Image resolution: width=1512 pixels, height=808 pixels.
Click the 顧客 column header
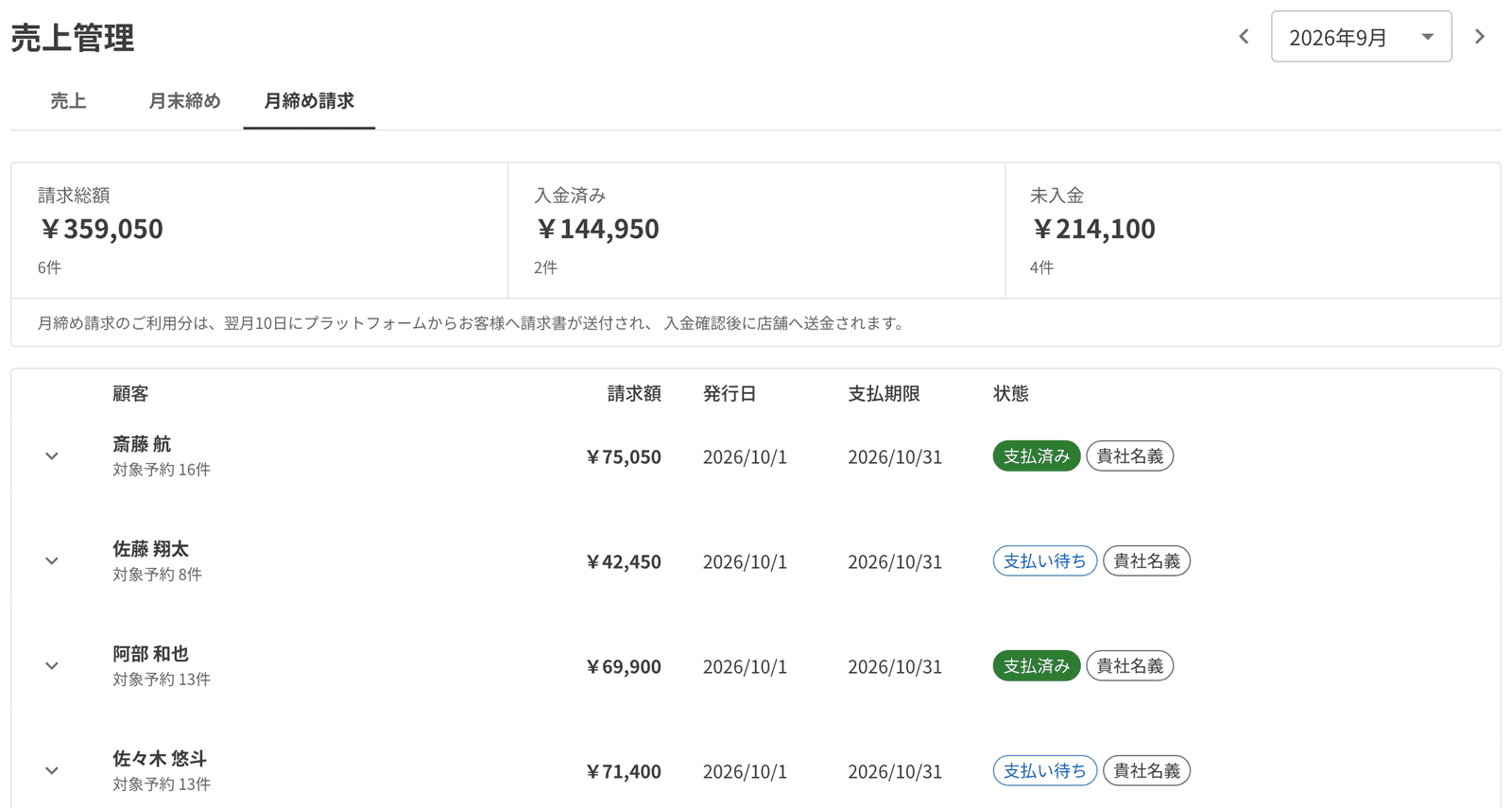point(130,394)
